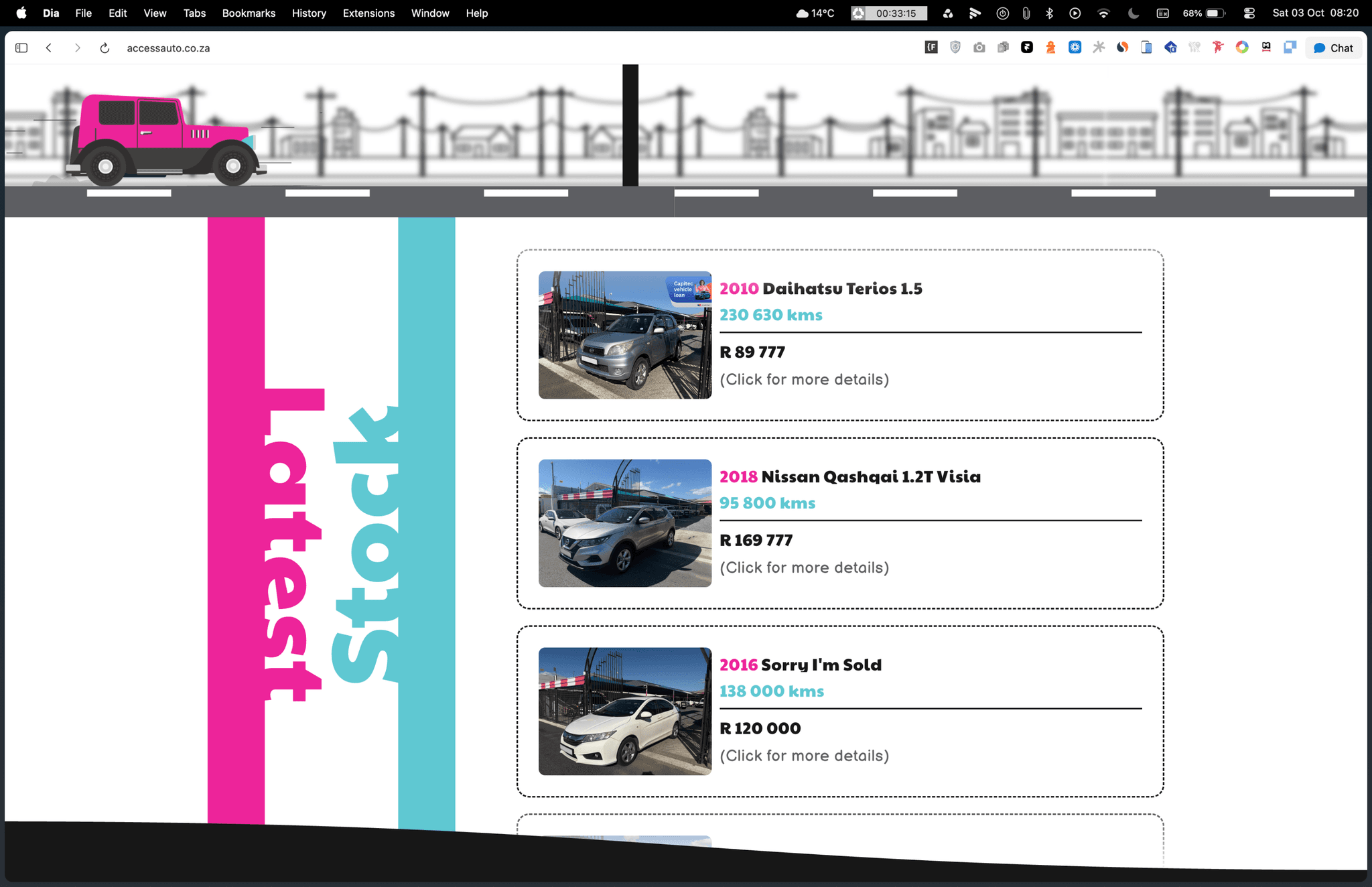Open macOS Control Center toggles icon
Screen dimensions: 1372x887
tap(1249, 13)
